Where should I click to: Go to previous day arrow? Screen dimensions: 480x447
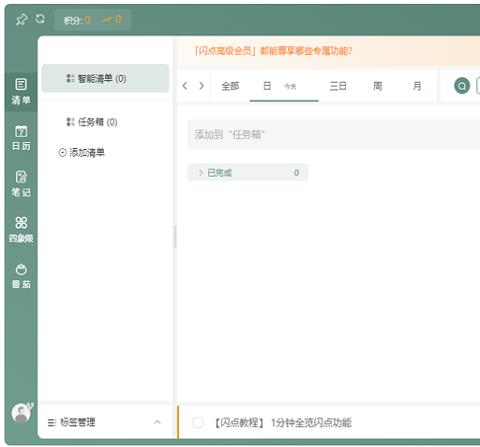185,86
